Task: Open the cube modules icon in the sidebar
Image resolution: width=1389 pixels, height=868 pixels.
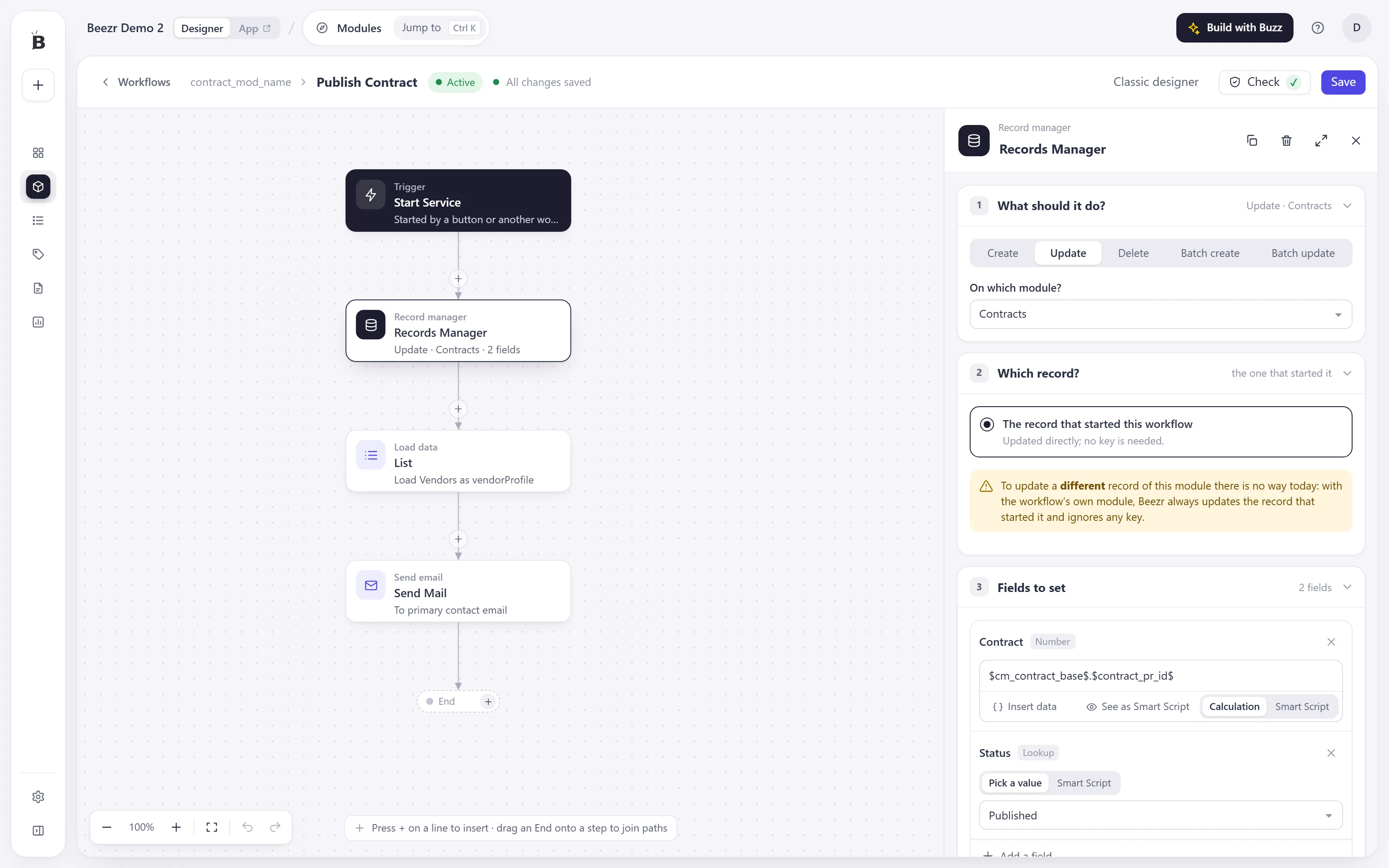Action: pos(38,187)
